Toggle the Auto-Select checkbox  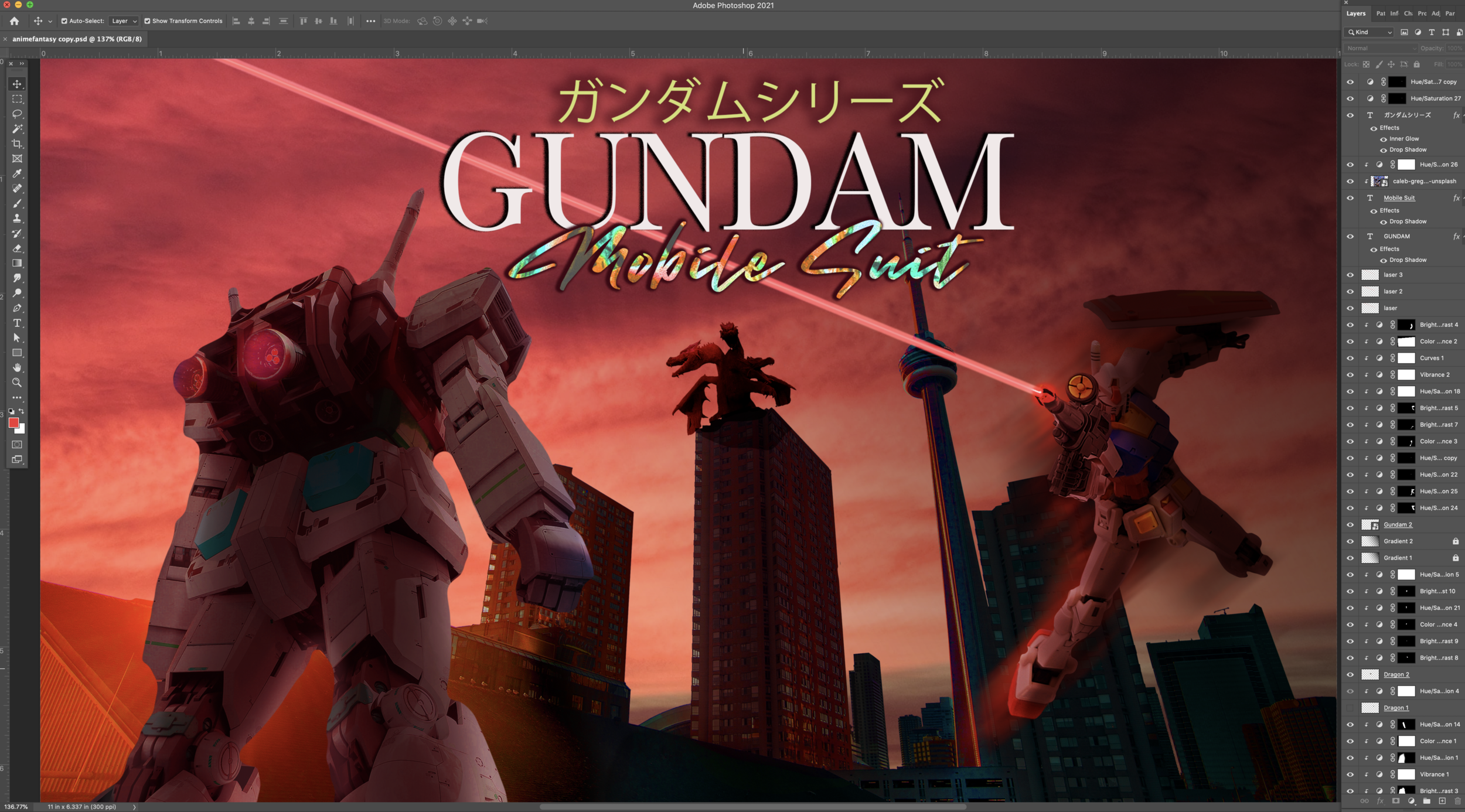tap(64, 21)
